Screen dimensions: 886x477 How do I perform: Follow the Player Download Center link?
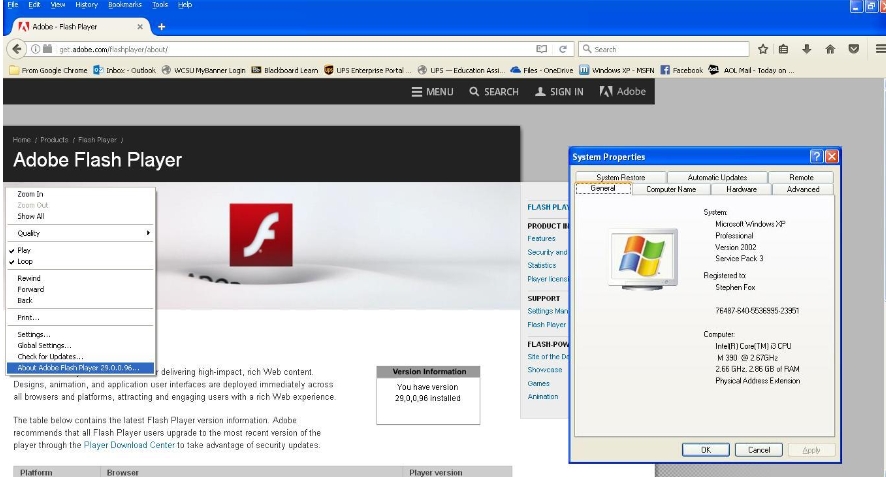[129, 445]
